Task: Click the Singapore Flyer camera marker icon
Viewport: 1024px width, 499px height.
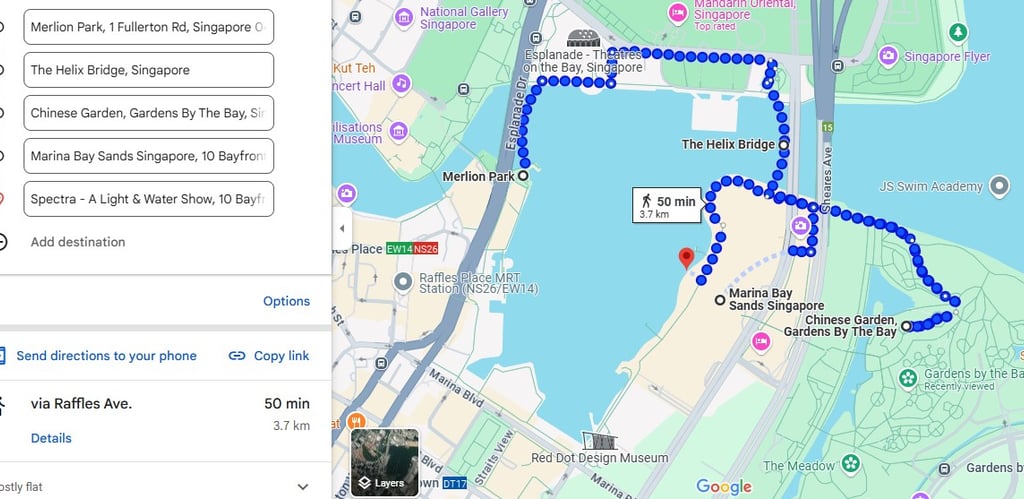Action: pos(888,56)
